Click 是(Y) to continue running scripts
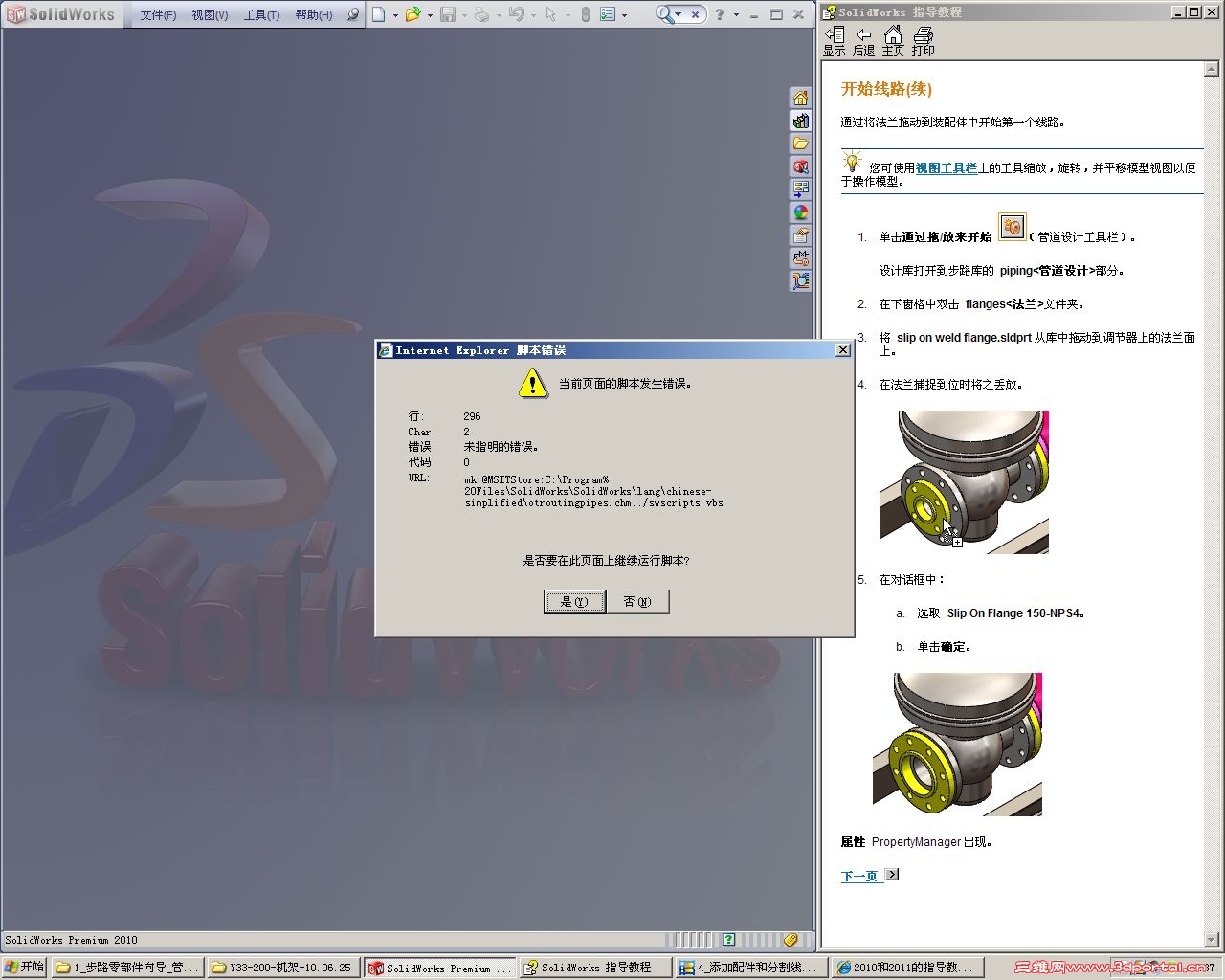 [x=574, y=602]
